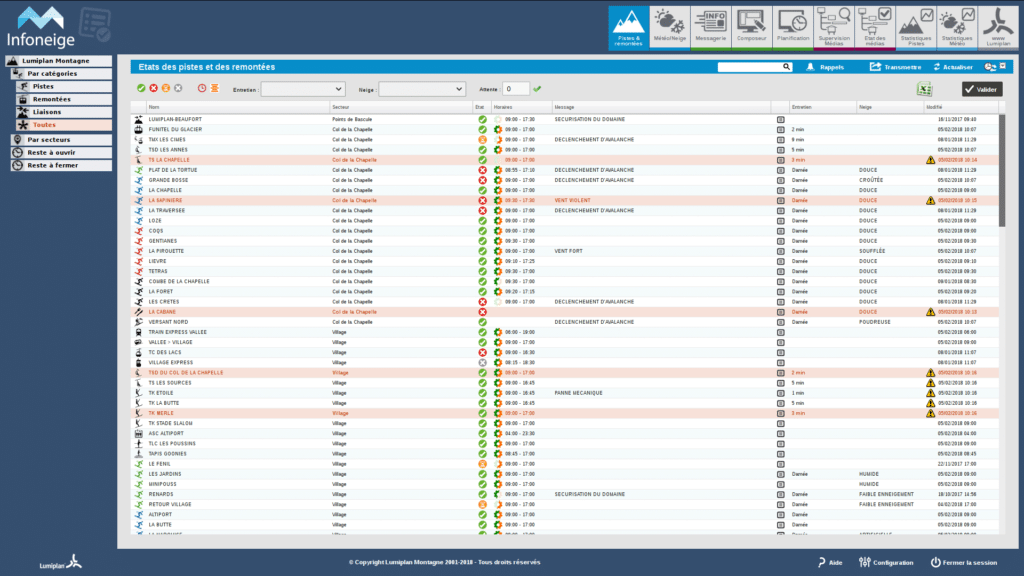Open Statistiques Météo module
Image resolution: width=1024 pixels, height=576 pixels.
pyautogui.click(x=957, y=27)
